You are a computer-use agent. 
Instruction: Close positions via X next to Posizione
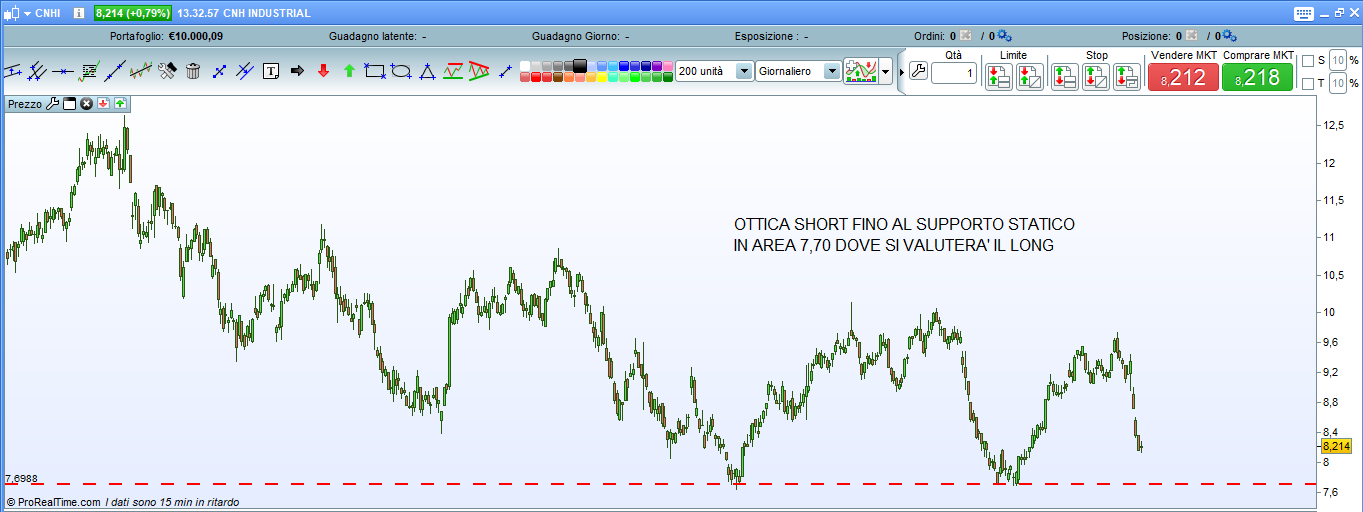[1192, 36]
